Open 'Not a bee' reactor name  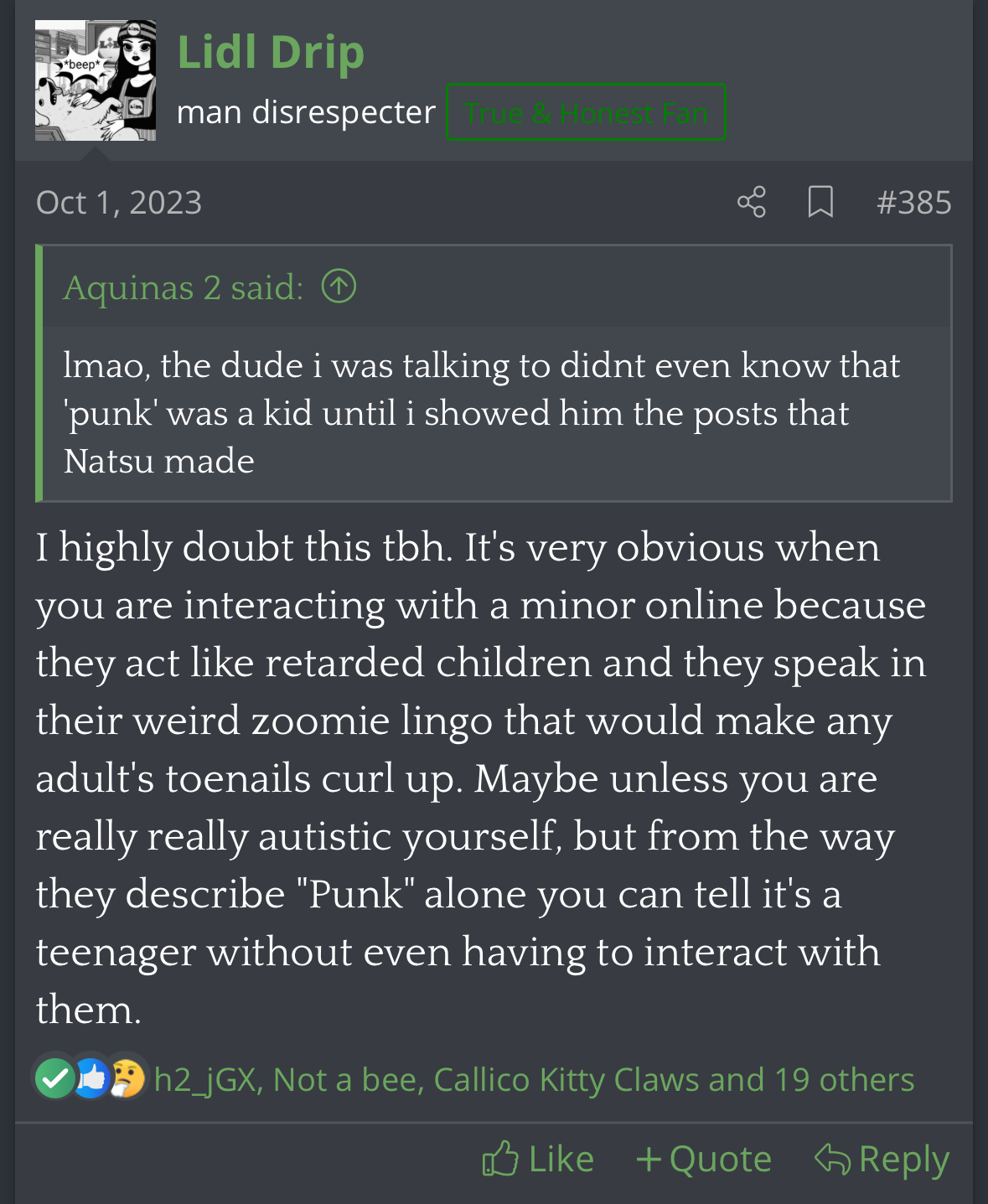pyautogui.click(x=345, y=1080)
